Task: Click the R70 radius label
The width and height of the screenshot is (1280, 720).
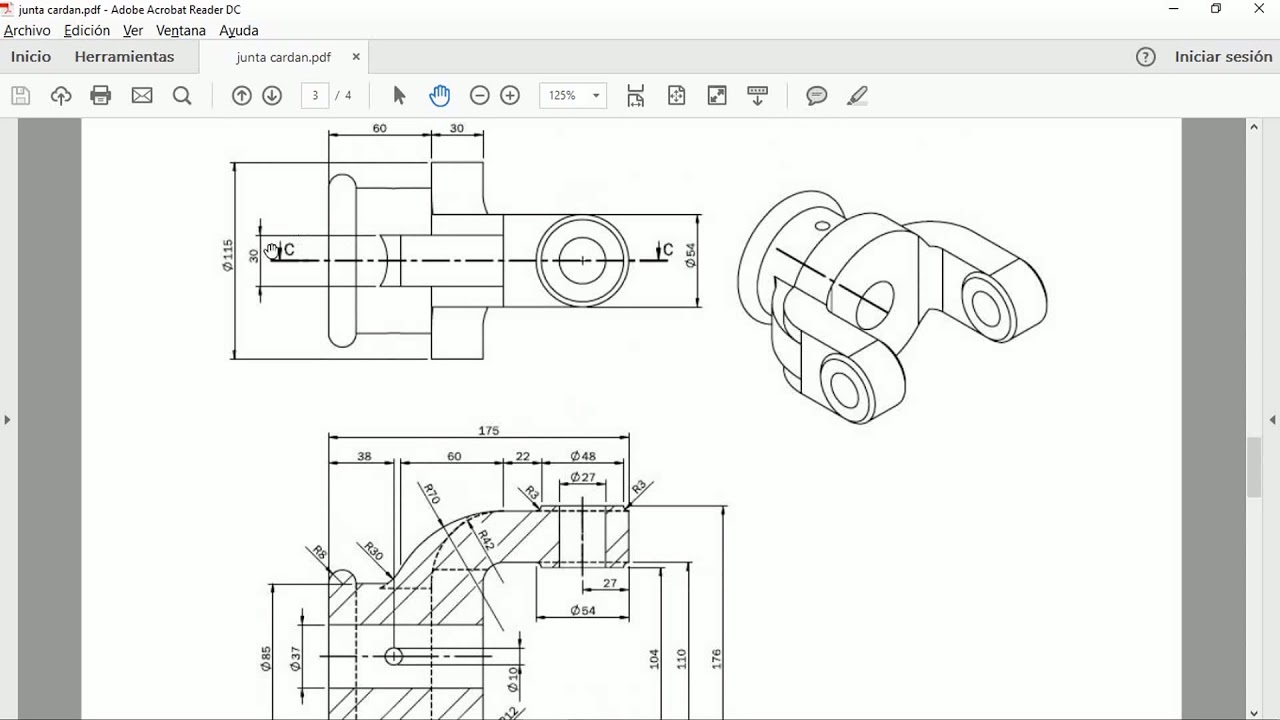Action: [431, 493]
